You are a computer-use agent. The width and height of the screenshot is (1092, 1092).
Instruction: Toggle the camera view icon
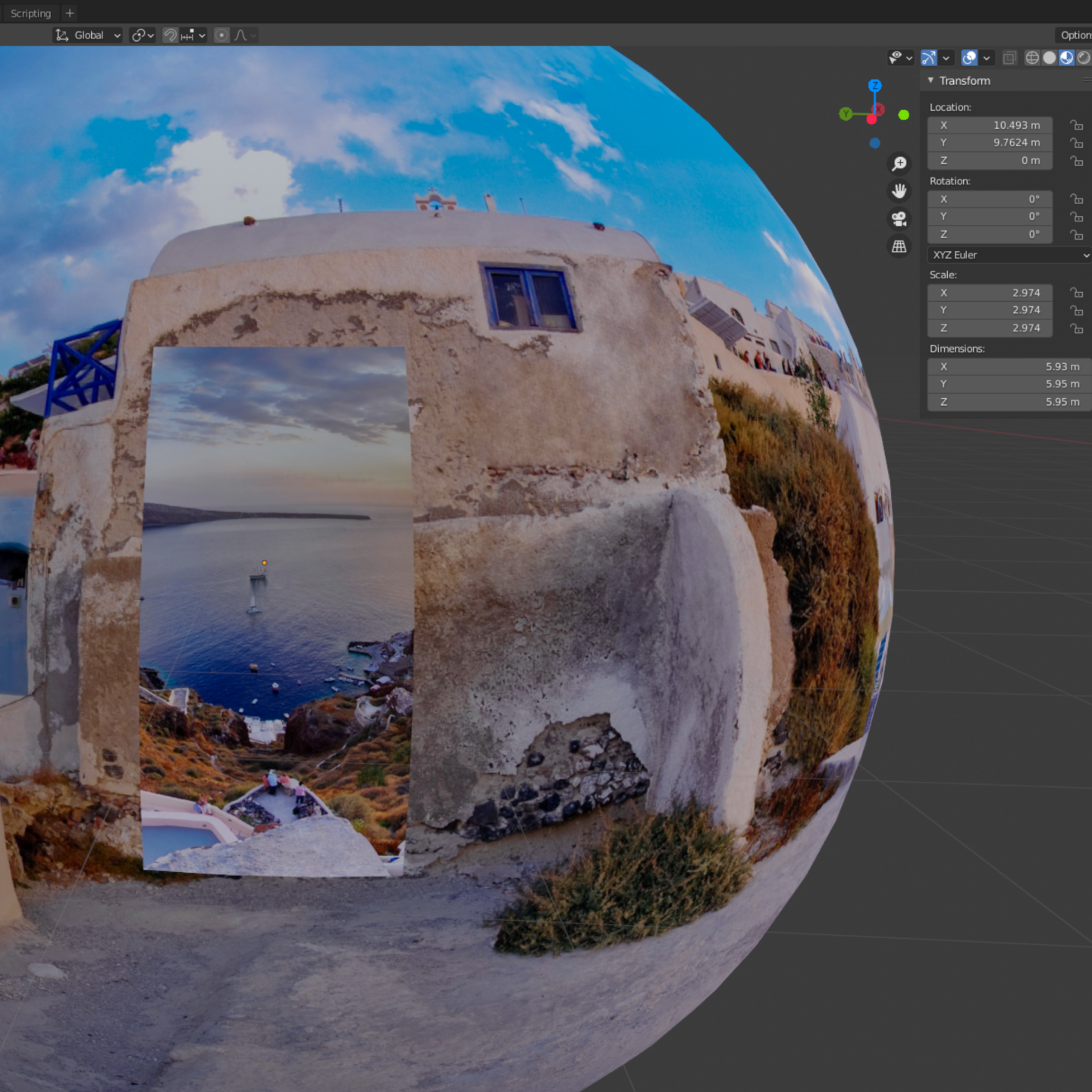tap(899, 219)
